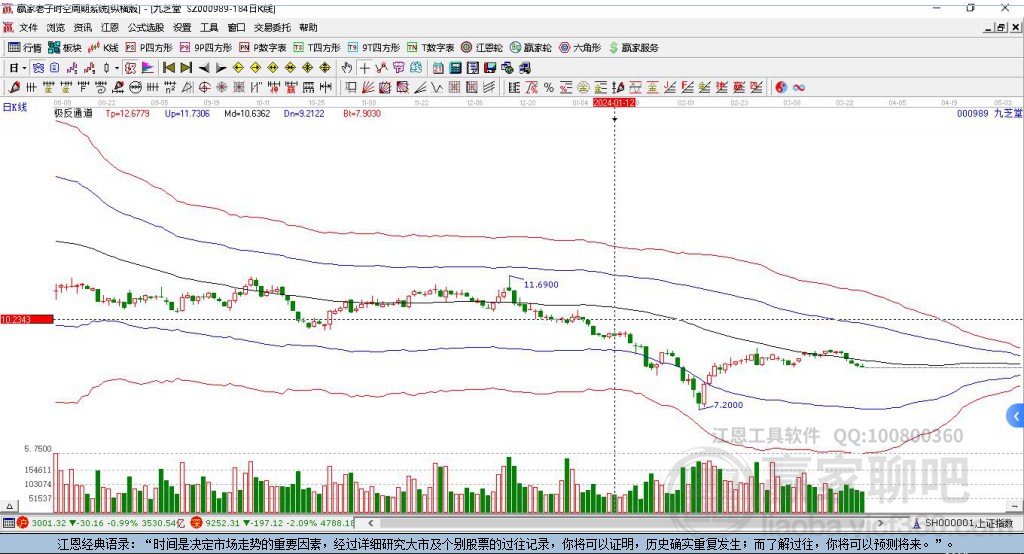The height and width of the screenshot is (554, 1024).
Task: Open the 江恩 menu
Action: pos(110,27)
